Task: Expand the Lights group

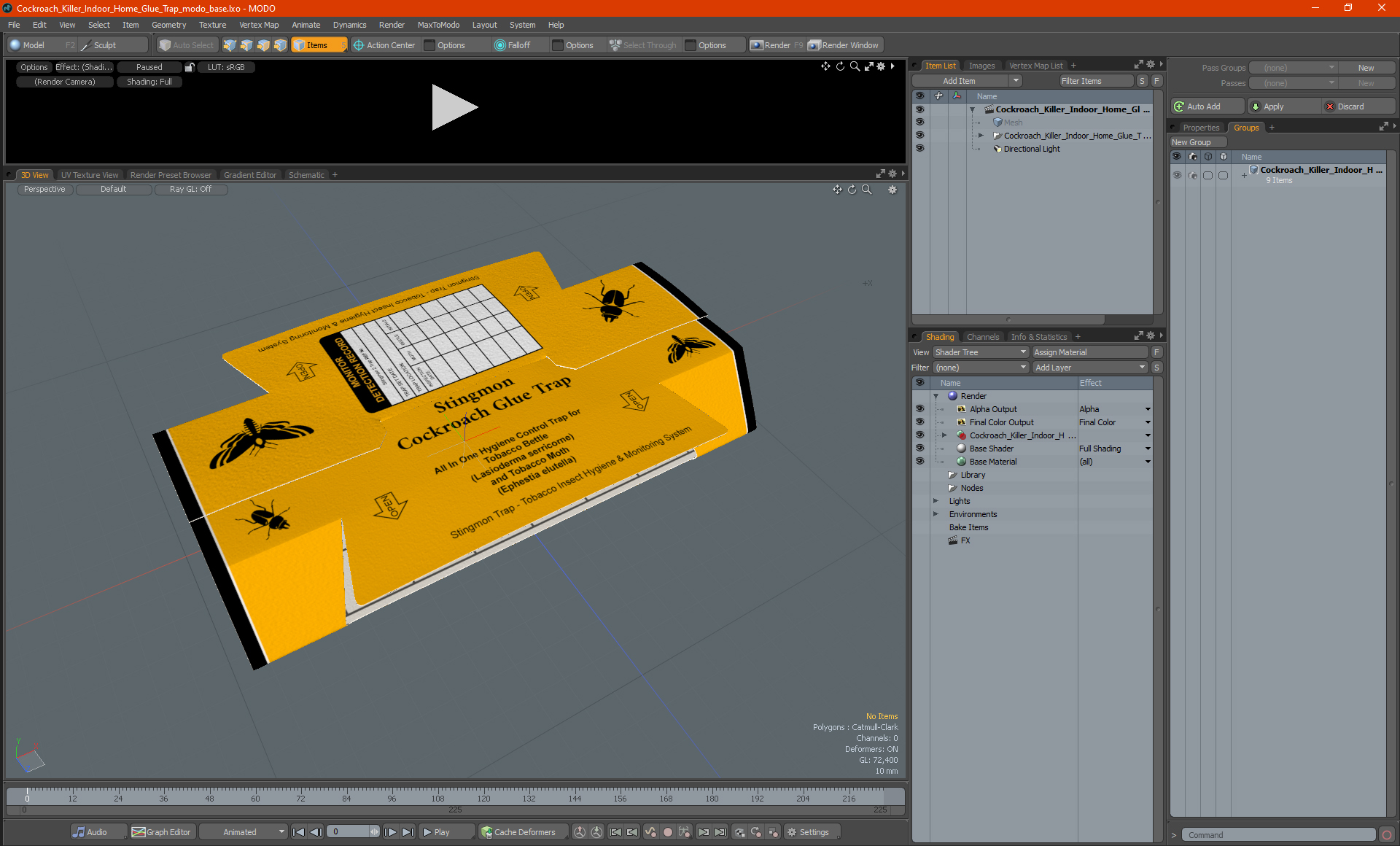Action: [936, 501]
